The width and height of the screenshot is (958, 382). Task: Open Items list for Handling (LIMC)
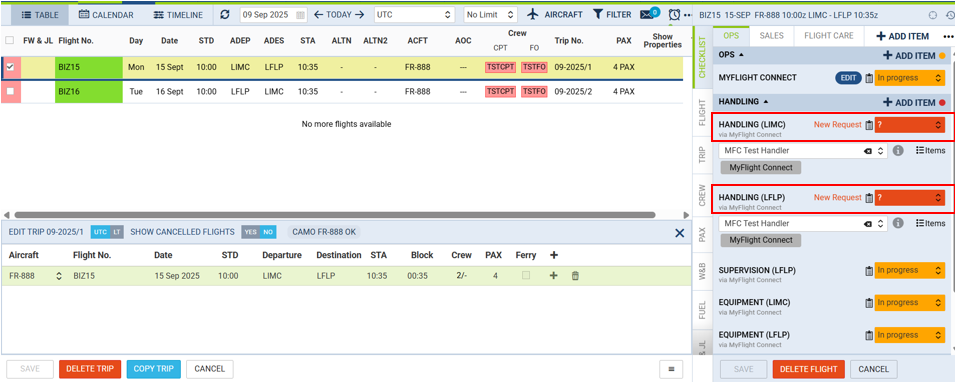(x=931, y=150)
